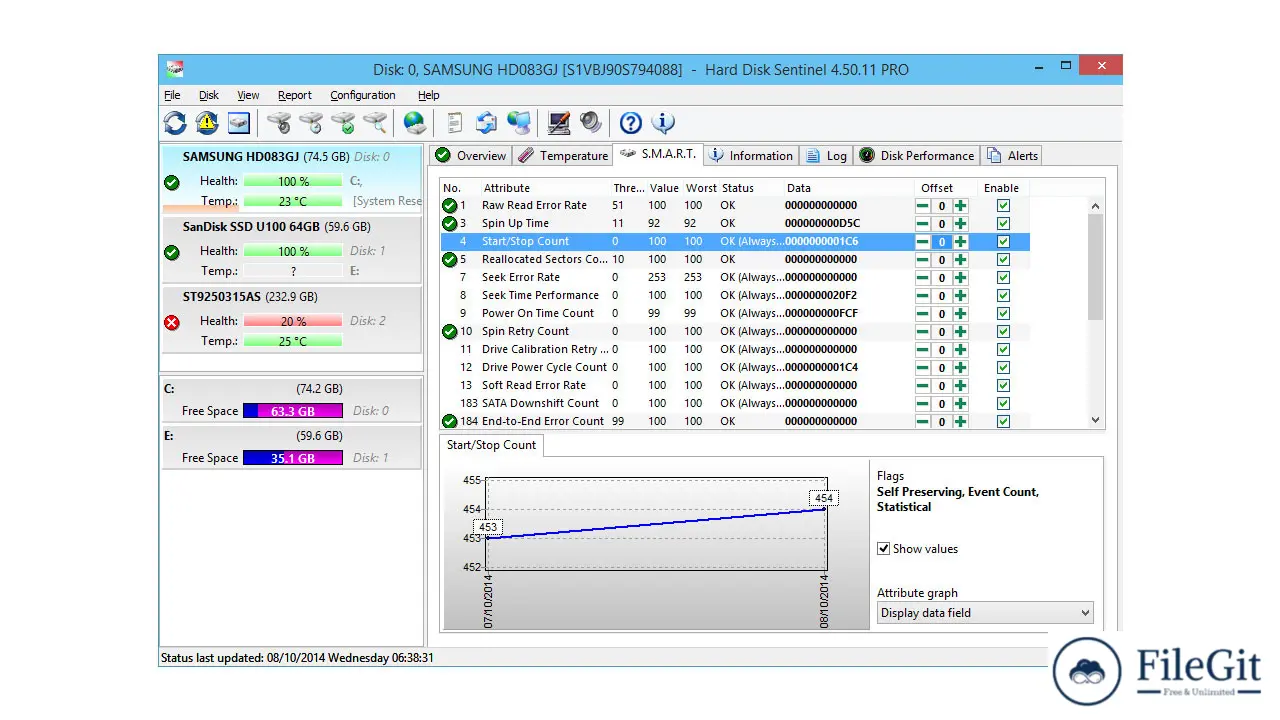Open Help via blue question mark icon
The image size is (1280, 720).
point(631,123)
